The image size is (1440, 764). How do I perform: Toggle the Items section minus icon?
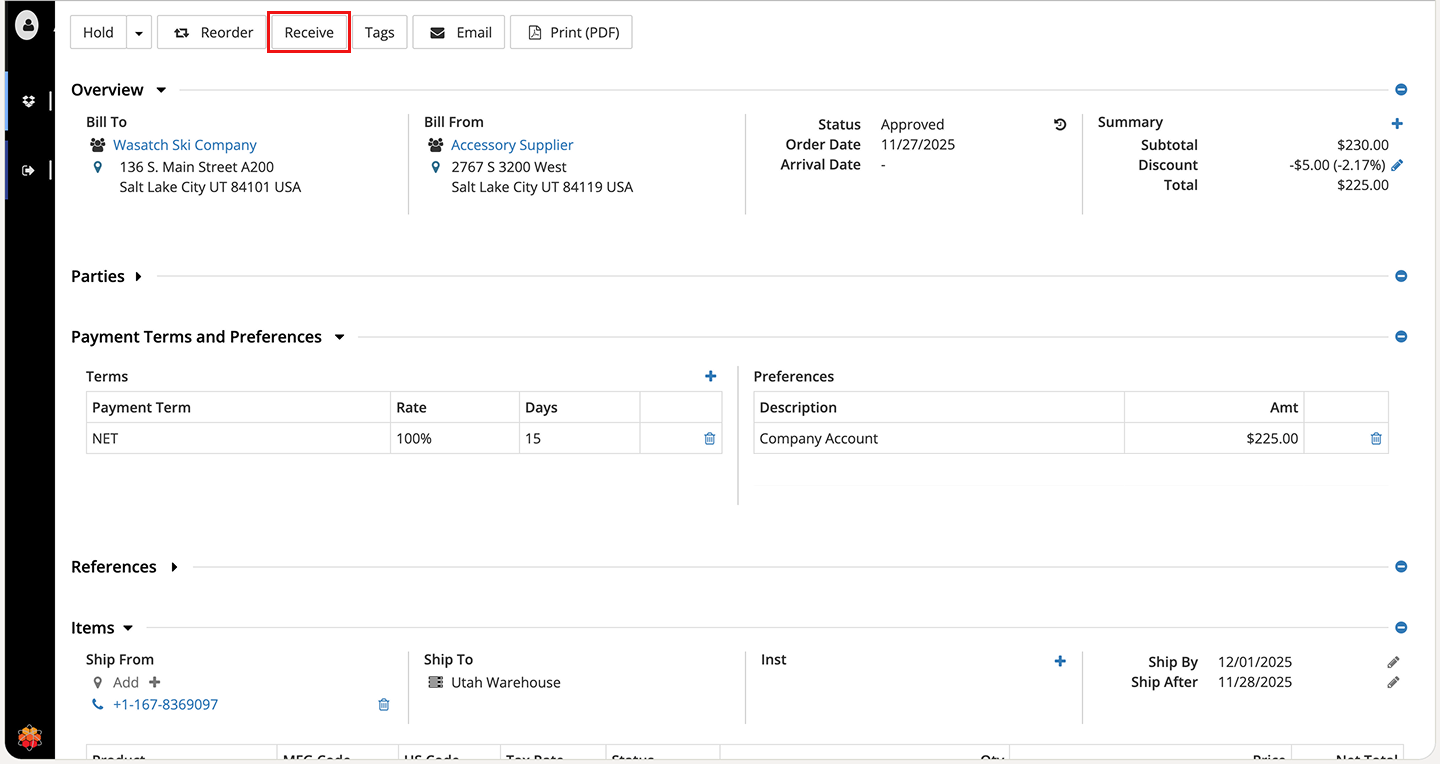[1401, 628]
